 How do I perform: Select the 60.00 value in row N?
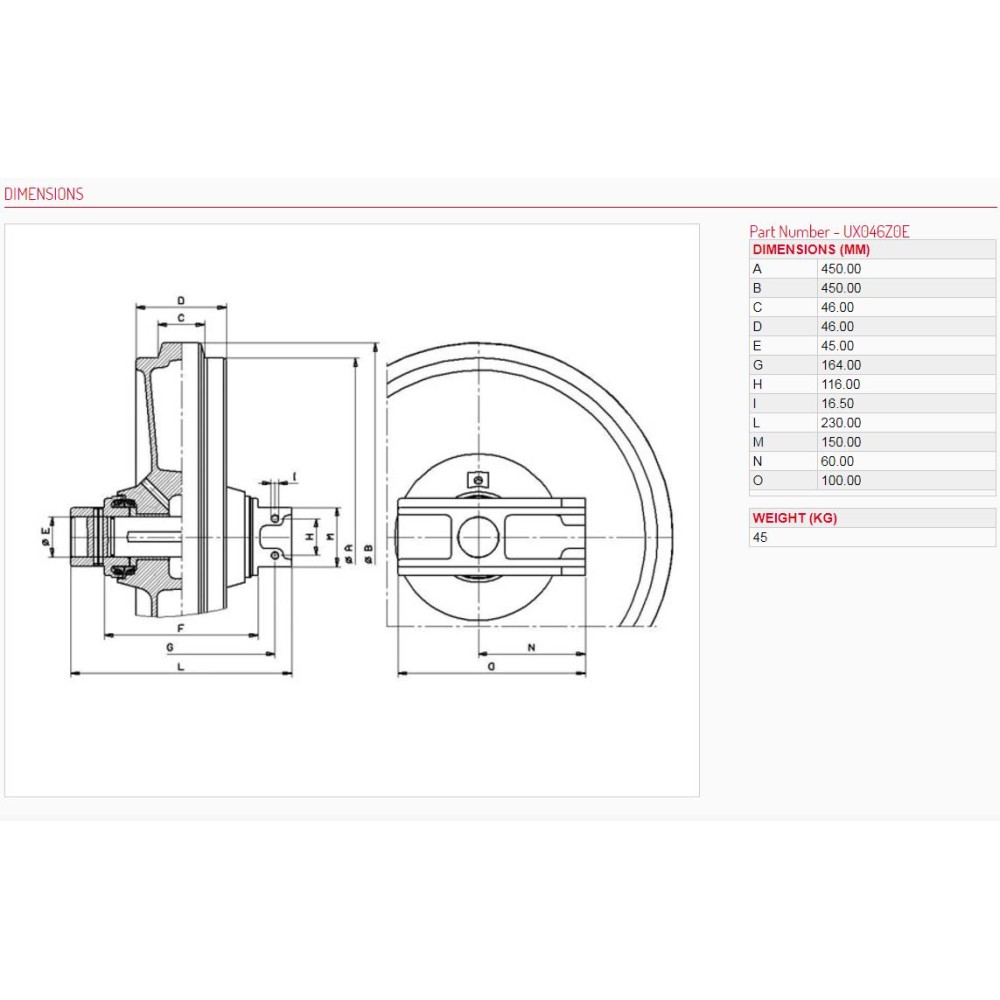coord(837,461)
